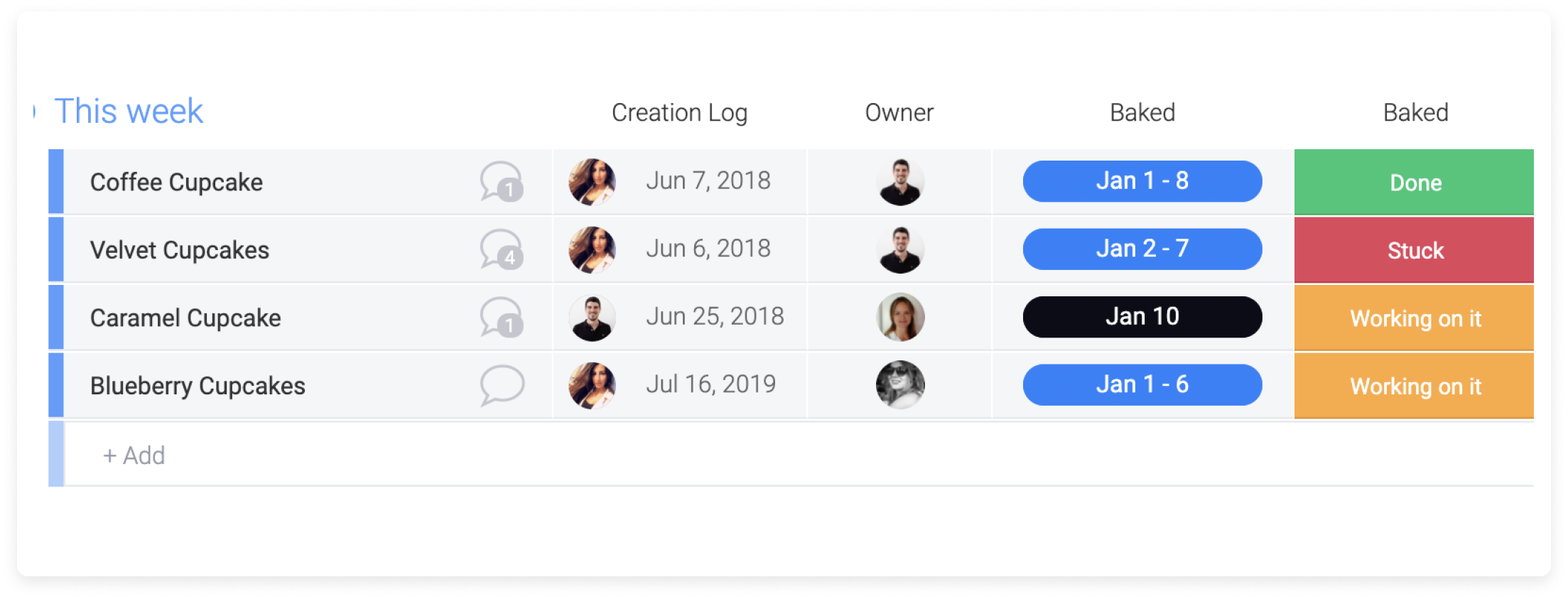Open Coffee Cupcake conversation bubble

[x=502, y=182]
